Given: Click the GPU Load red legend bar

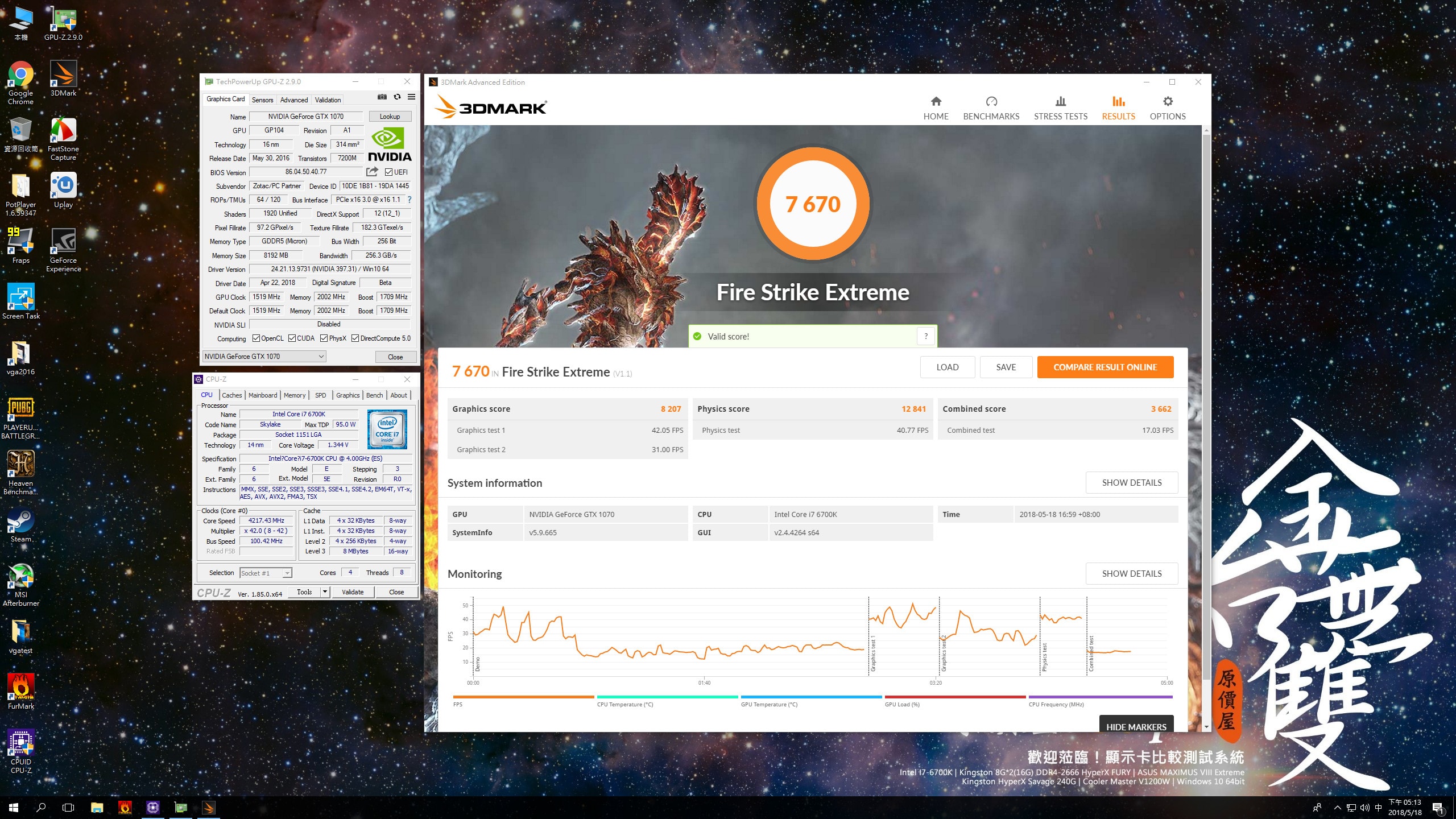Looking at the screenshot, I should [x=955, y=697].
